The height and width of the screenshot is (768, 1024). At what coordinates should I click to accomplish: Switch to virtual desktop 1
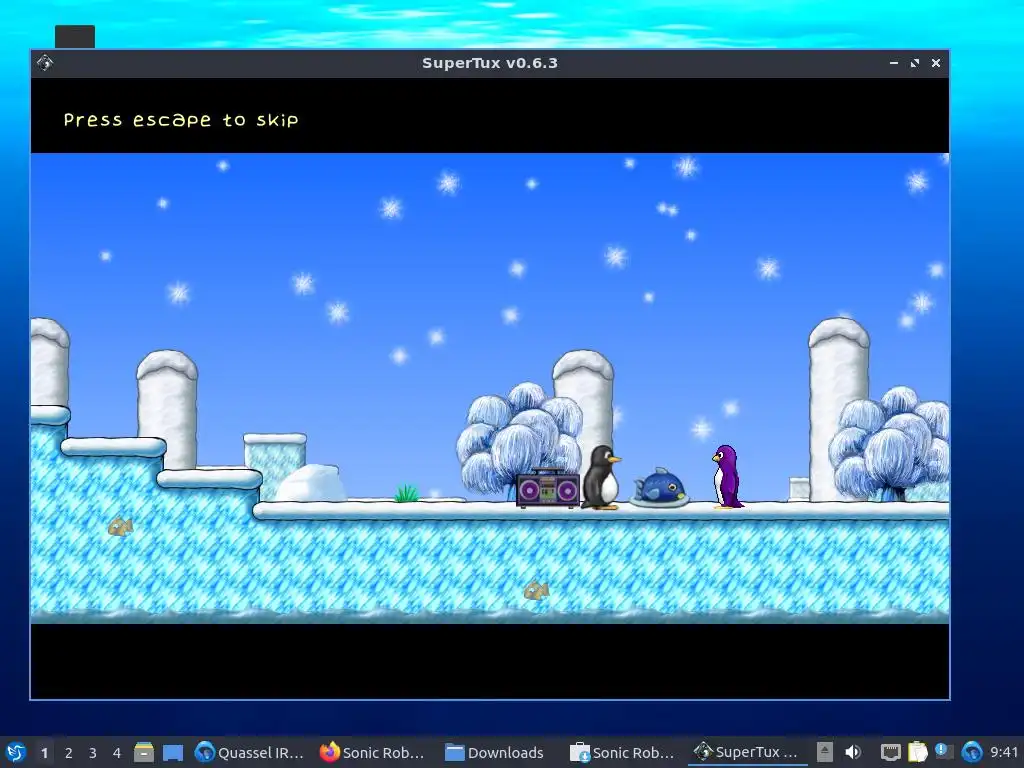coord(44,753)
